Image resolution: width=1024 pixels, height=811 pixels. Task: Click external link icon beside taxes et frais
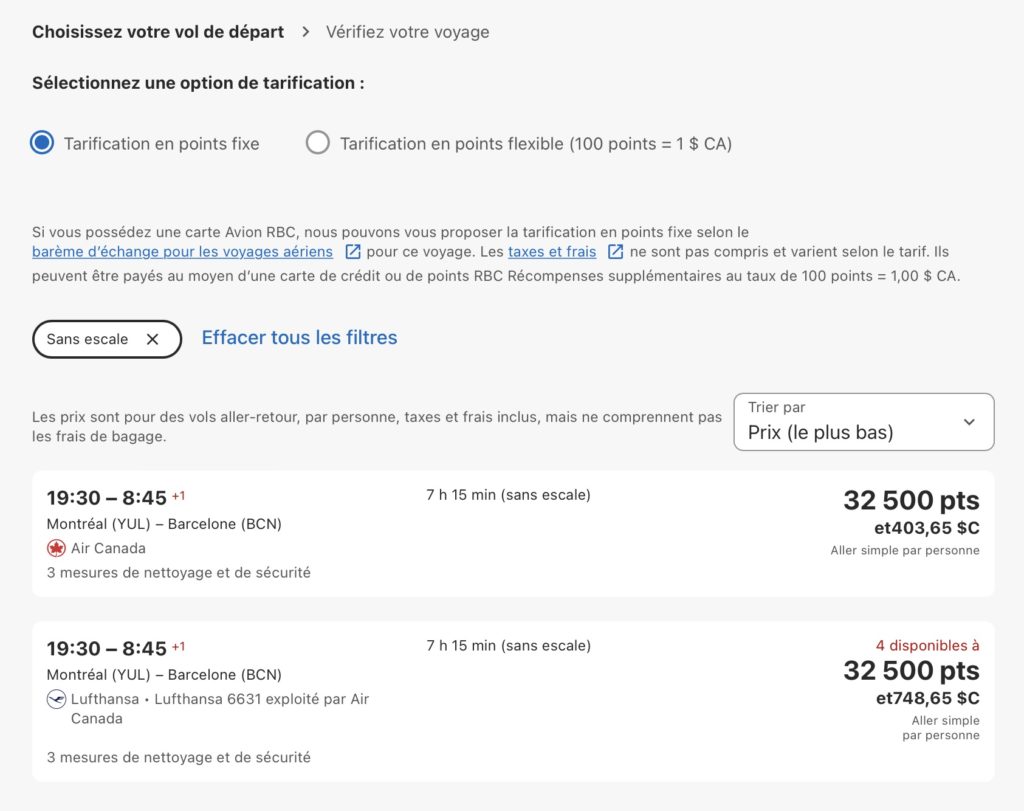tap(616, 252)
